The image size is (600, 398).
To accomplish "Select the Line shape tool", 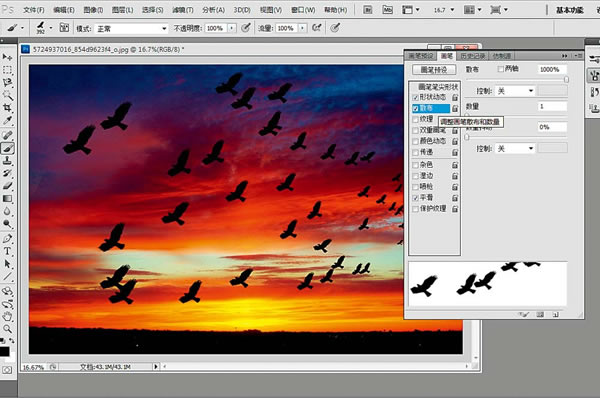I will [x=7, y=277].
